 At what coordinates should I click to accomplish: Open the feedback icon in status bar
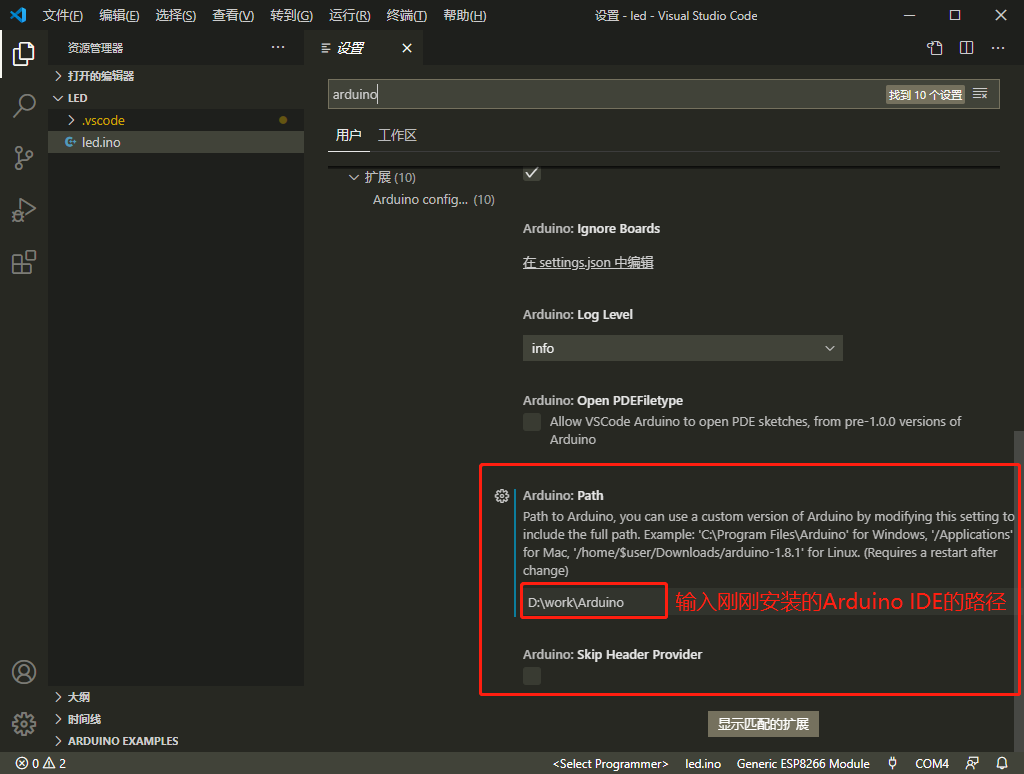[972, 763]
